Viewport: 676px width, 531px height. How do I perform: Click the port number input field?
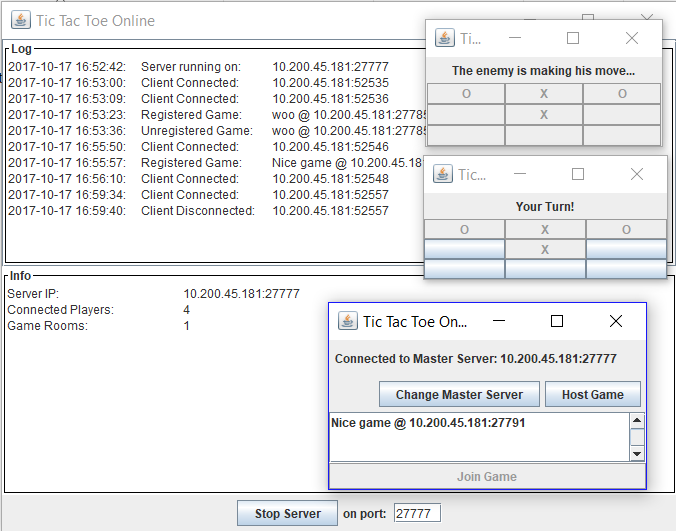[417, 514]
